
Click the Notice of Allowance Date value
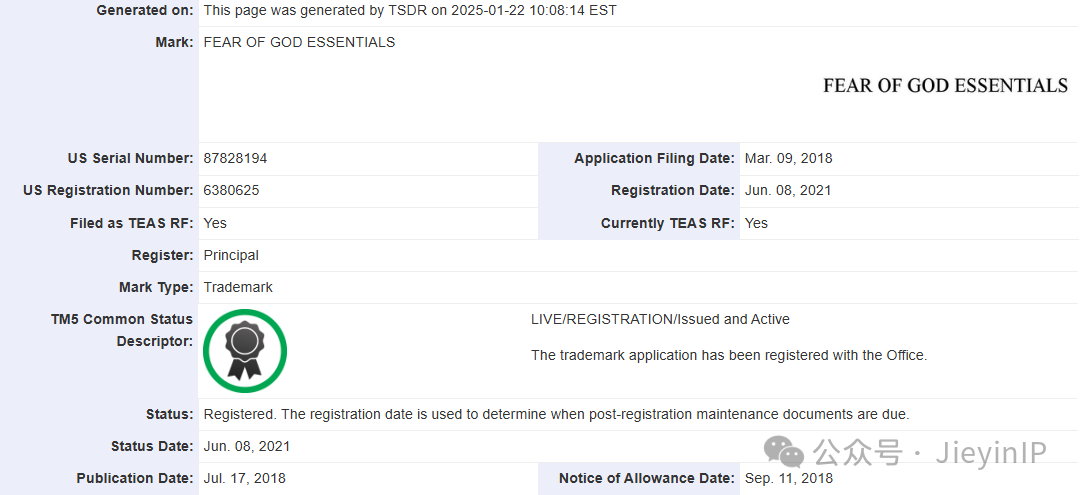(789, 478)
